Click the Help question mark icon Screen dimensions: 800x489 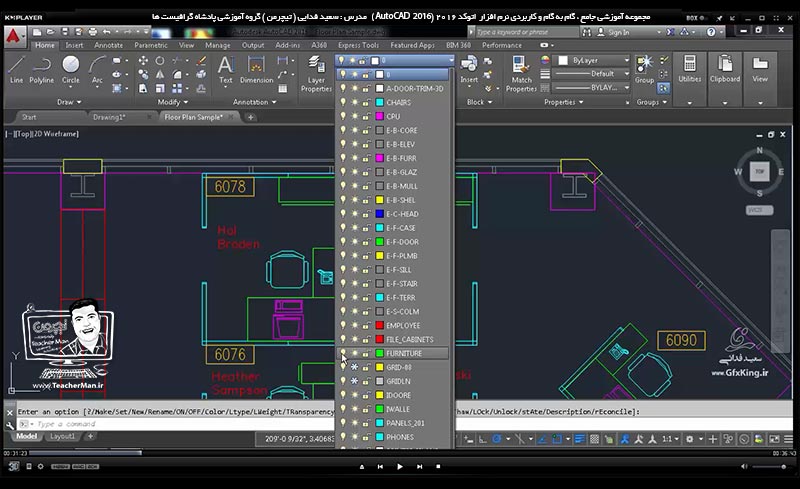point(711,32)
